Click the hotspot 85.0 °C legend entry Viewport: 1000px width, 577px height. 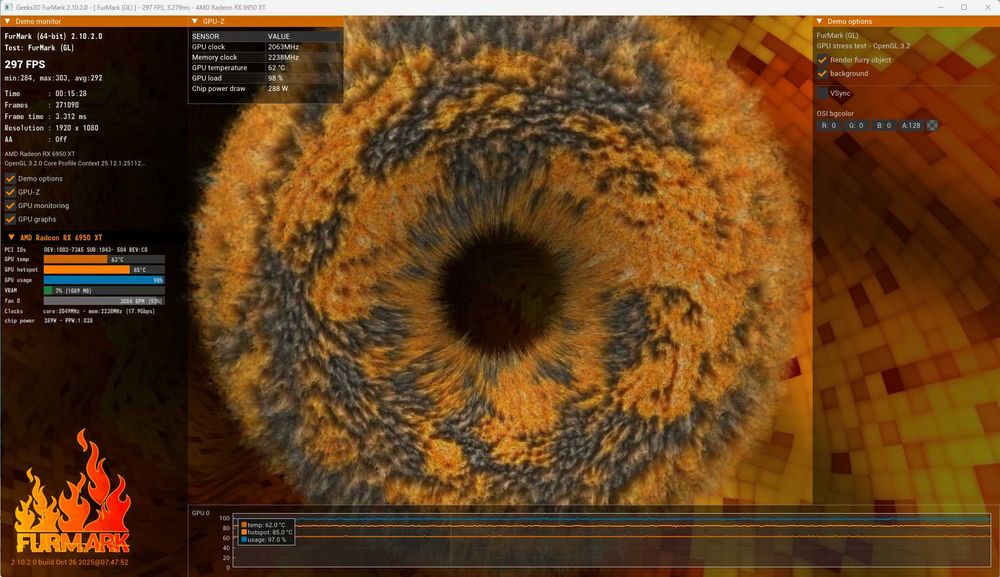click(x=267, y=532)
